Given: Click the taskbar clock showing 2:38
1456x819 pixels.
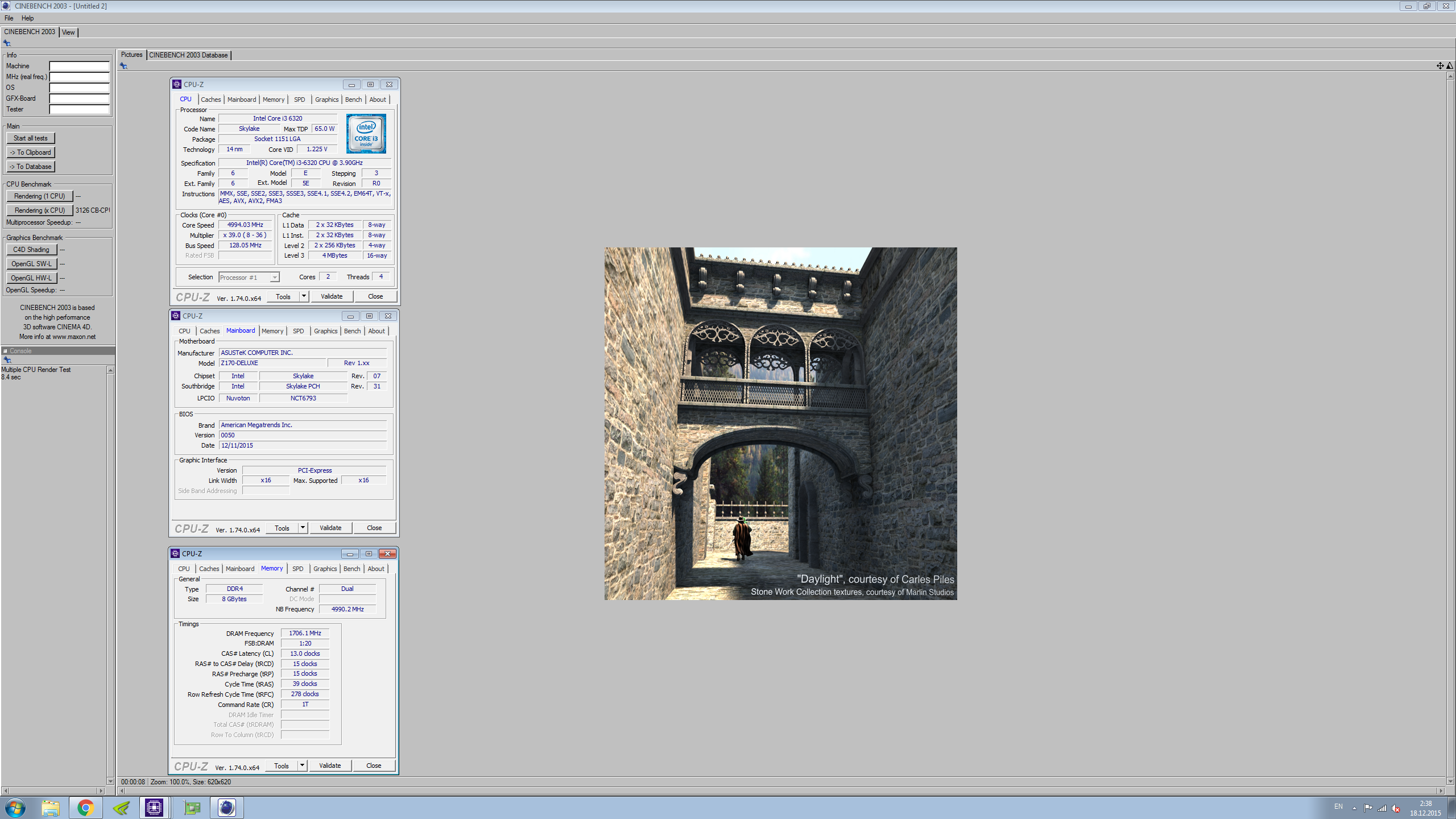Looking at the screenshot, I should click(1425, 808).
